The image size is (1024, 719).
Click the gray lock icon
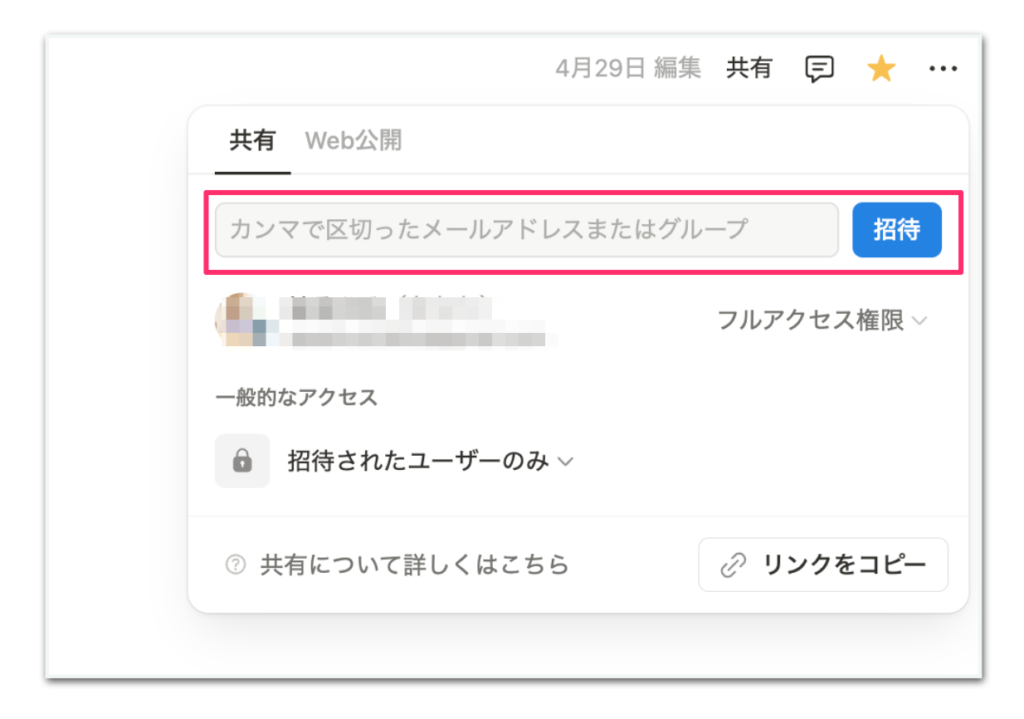(x=242, y=461)
